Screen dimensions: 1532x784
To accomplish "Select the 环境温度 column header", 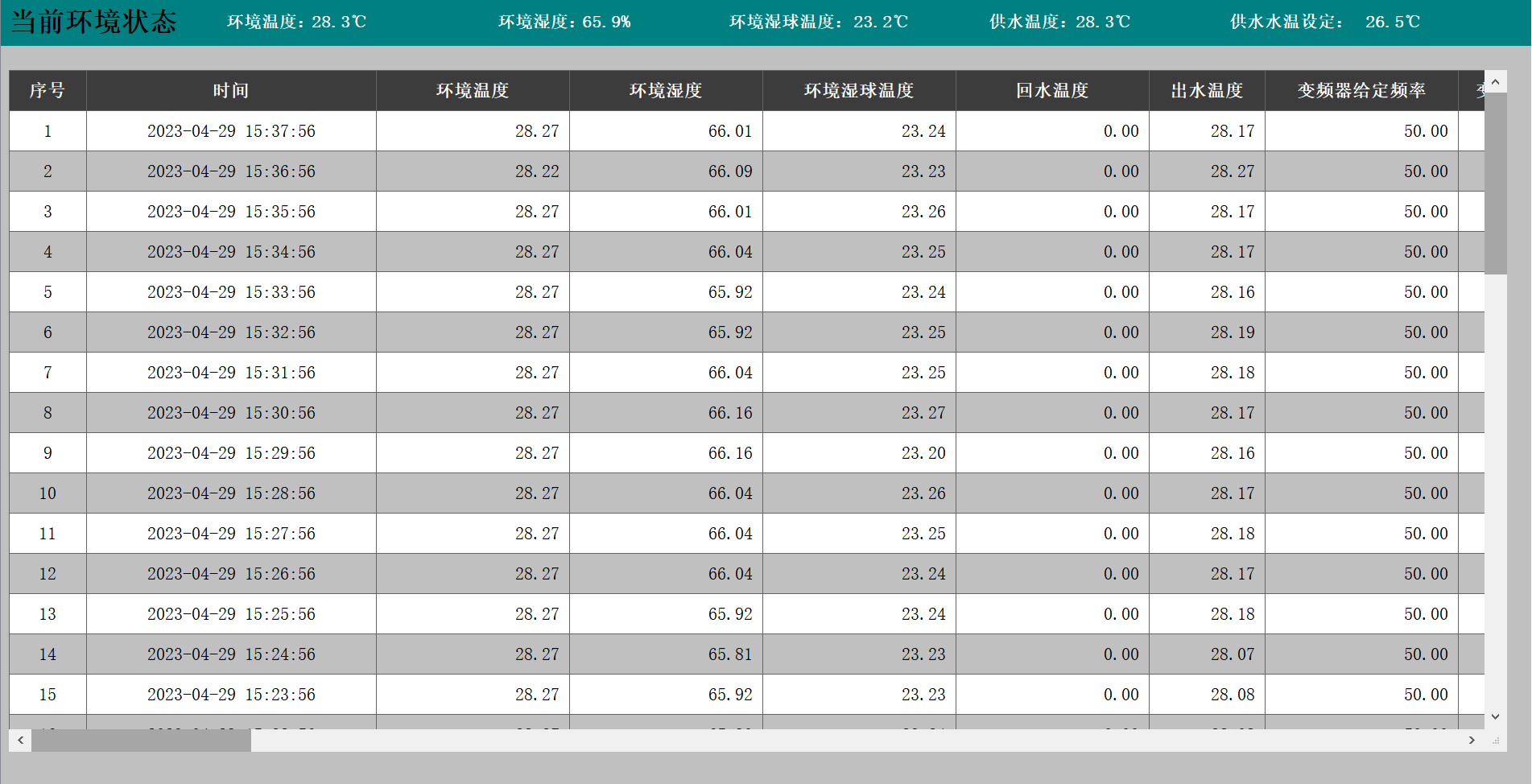I will point(473,91).
